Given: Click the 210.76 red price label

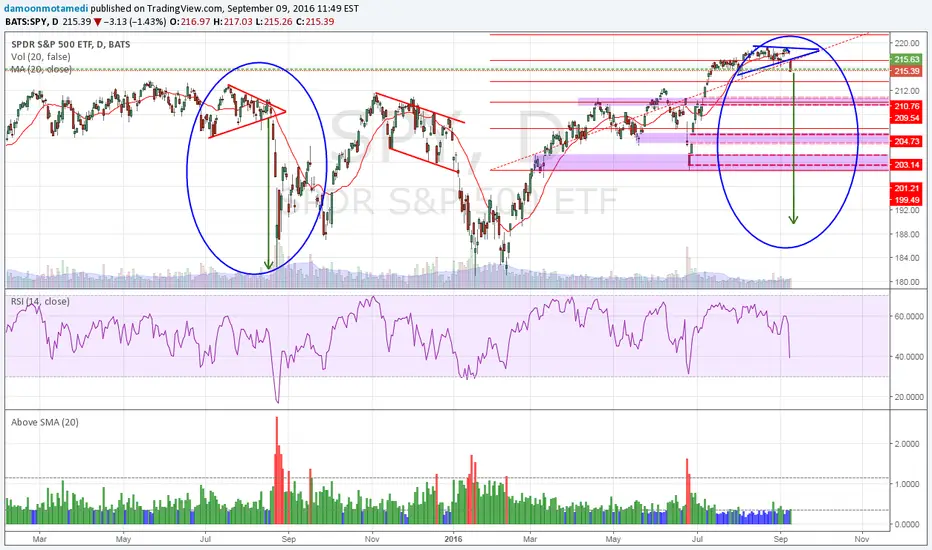Looking at the screenshot, I should pyautogui.click(x=906, y=106).
